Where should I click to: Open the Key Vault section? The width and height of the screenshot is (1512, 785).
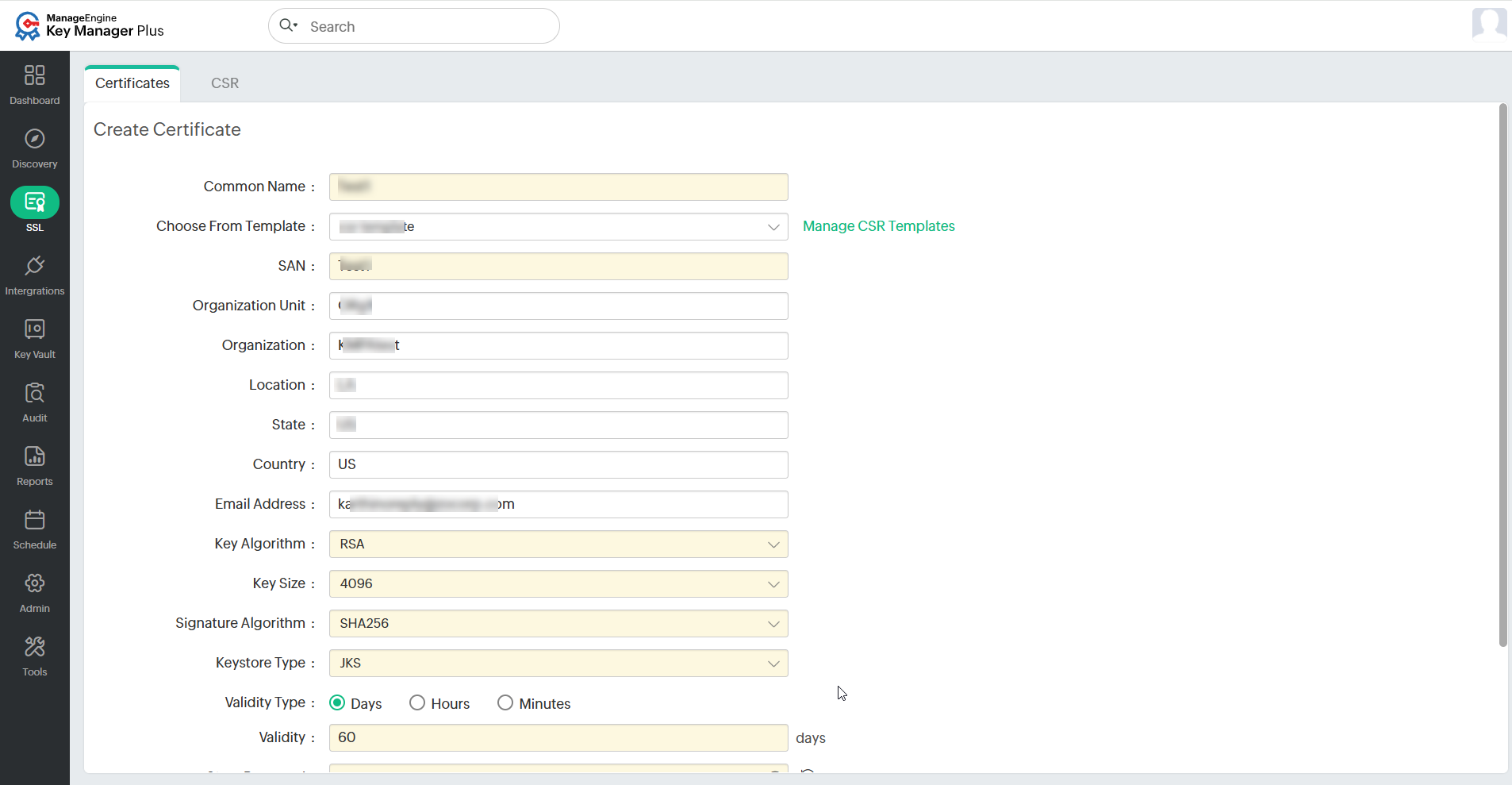(34, 339)
